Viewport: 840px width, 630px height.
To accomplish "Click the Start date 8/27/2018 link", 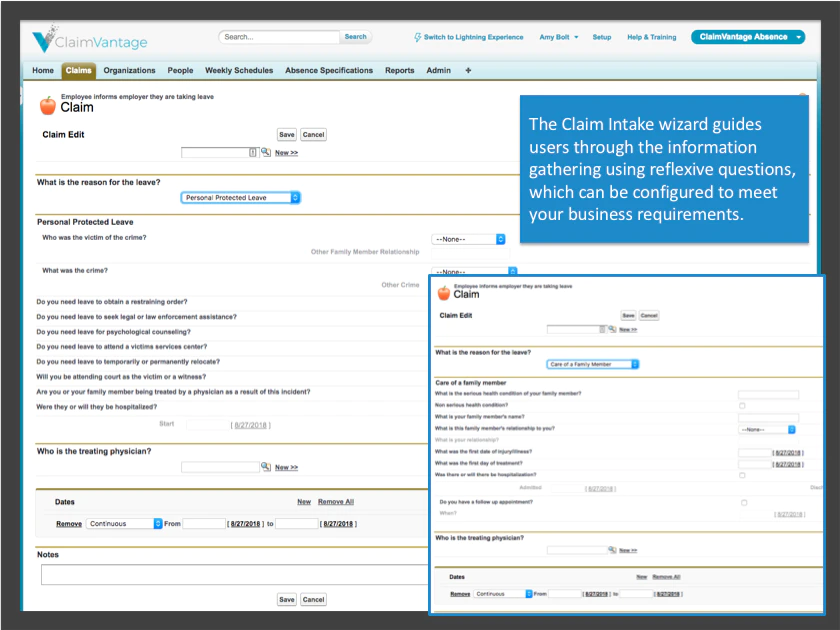I will [x=251, y=425].
